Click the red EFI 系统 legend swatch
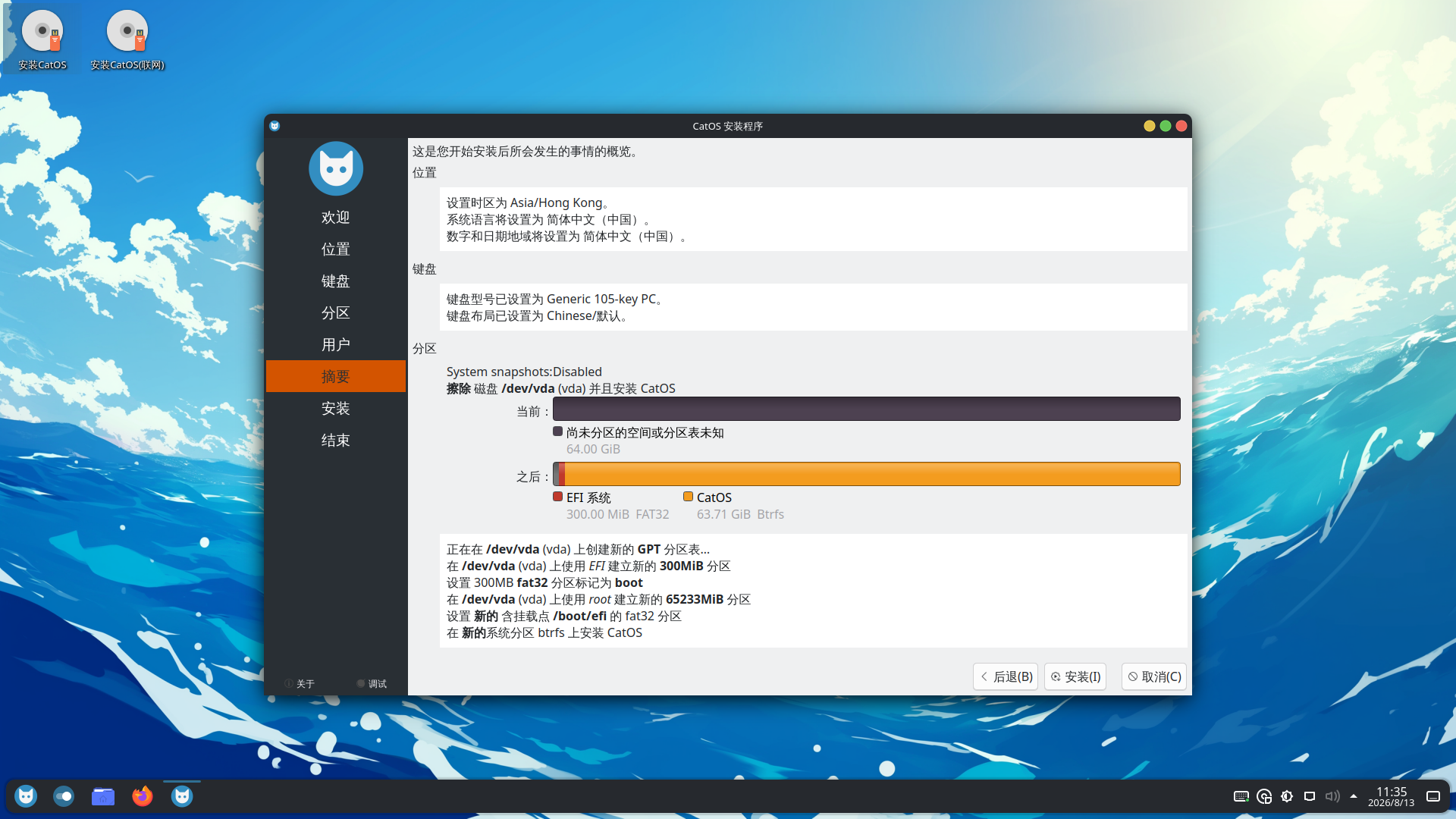The image size is (1456, 819). (x=558, y=497)
